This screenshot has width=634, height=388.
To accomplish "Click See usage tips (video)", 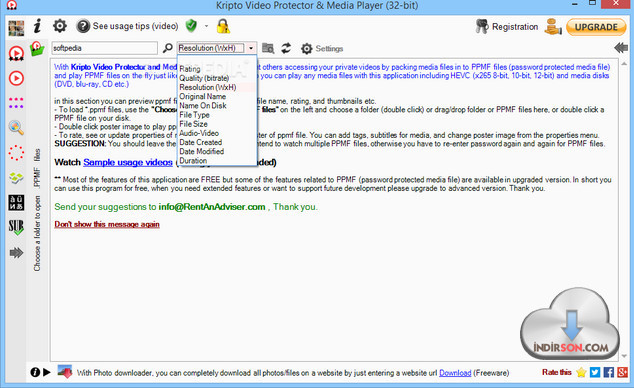I will (x=127, y=26).
